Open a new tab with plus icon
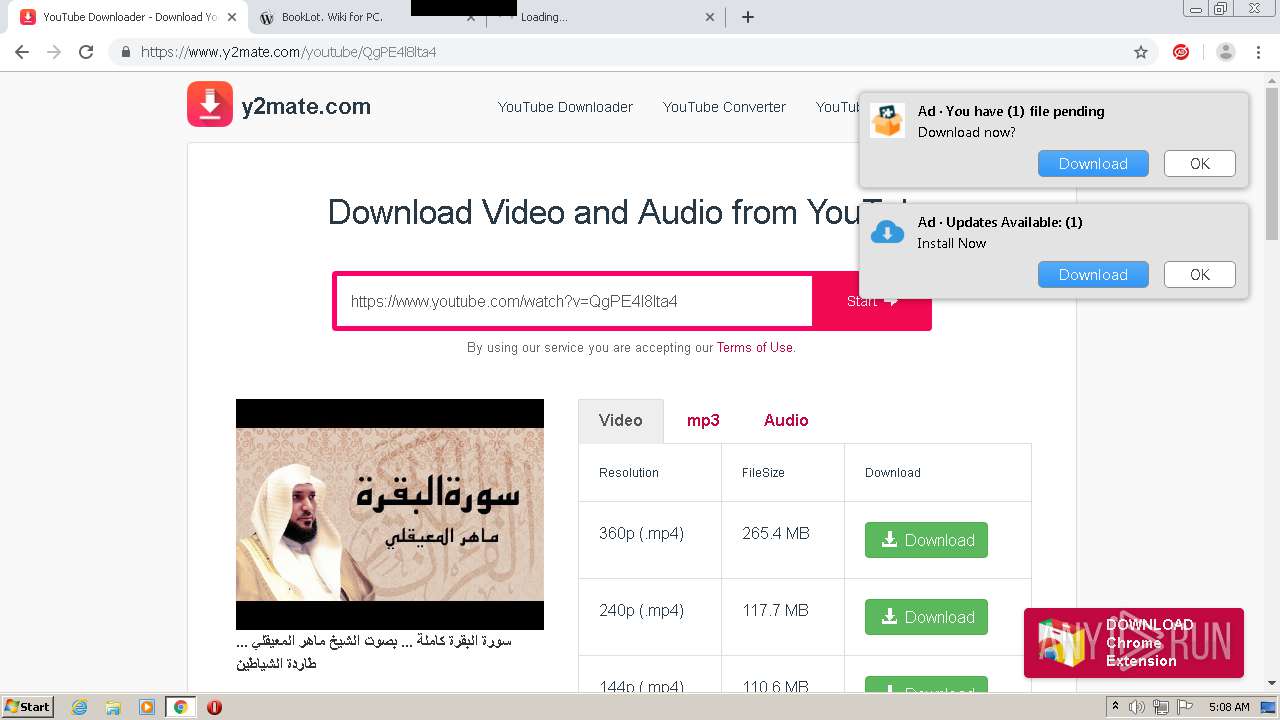1280x720 pixels. coord(748,17)
